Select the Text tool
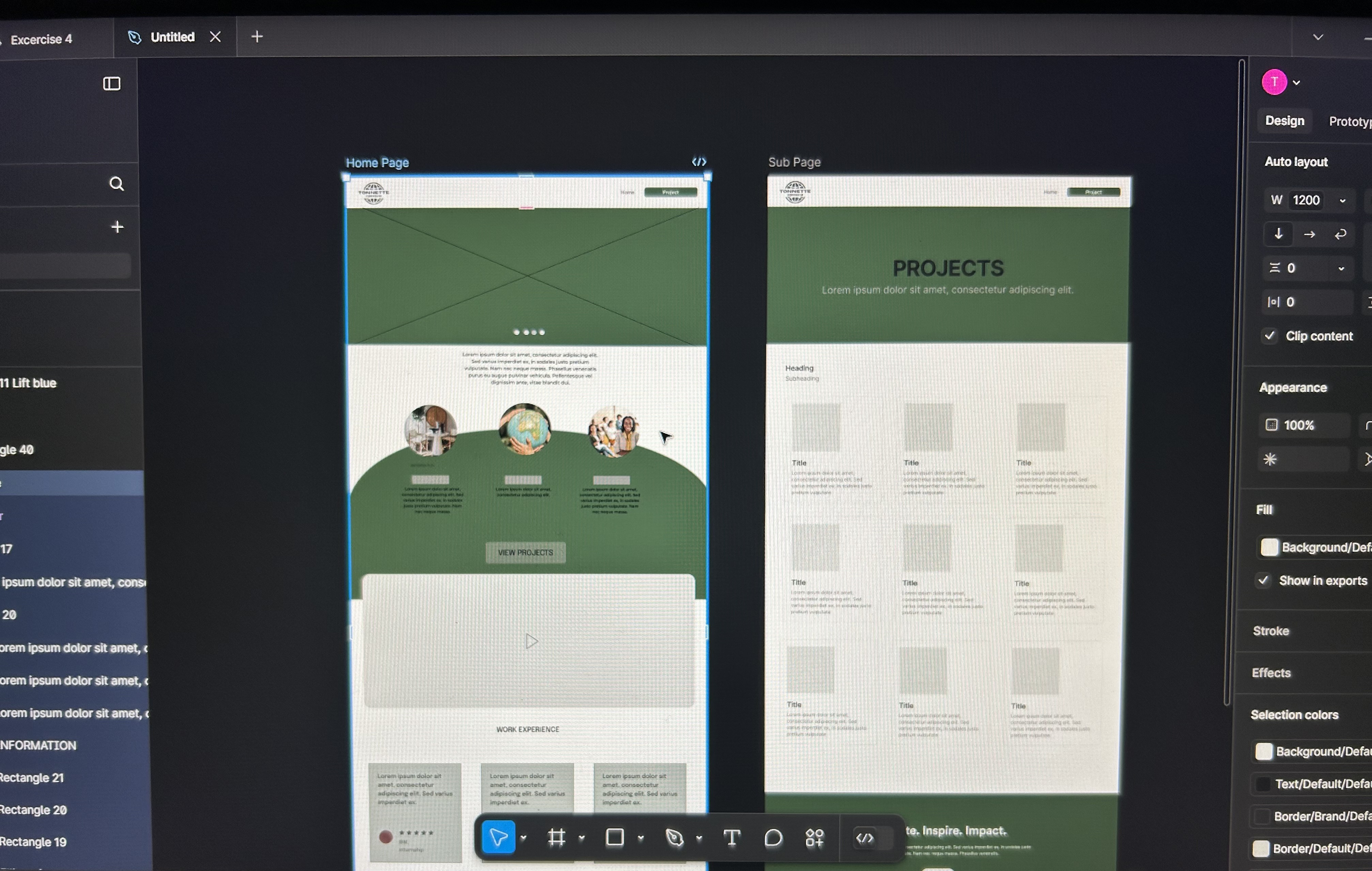The height and width of the screenshot is (871, 1372). pyautogui.click(x=731, y=837)
